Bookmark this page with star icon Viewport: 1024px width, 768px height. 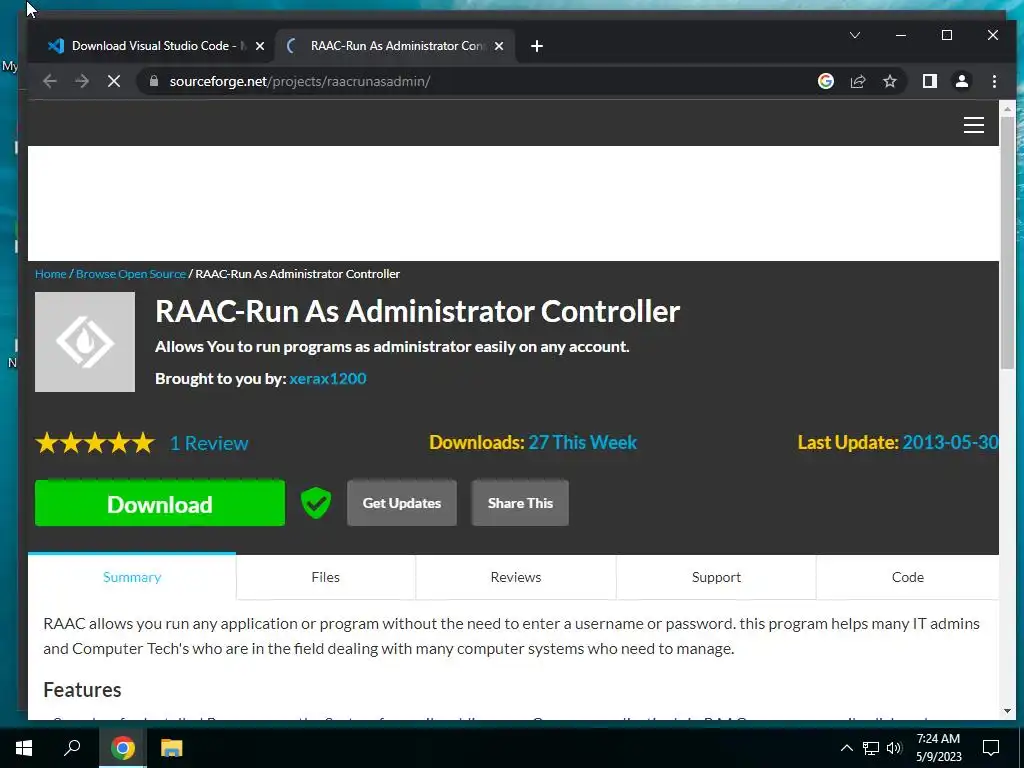889,81
